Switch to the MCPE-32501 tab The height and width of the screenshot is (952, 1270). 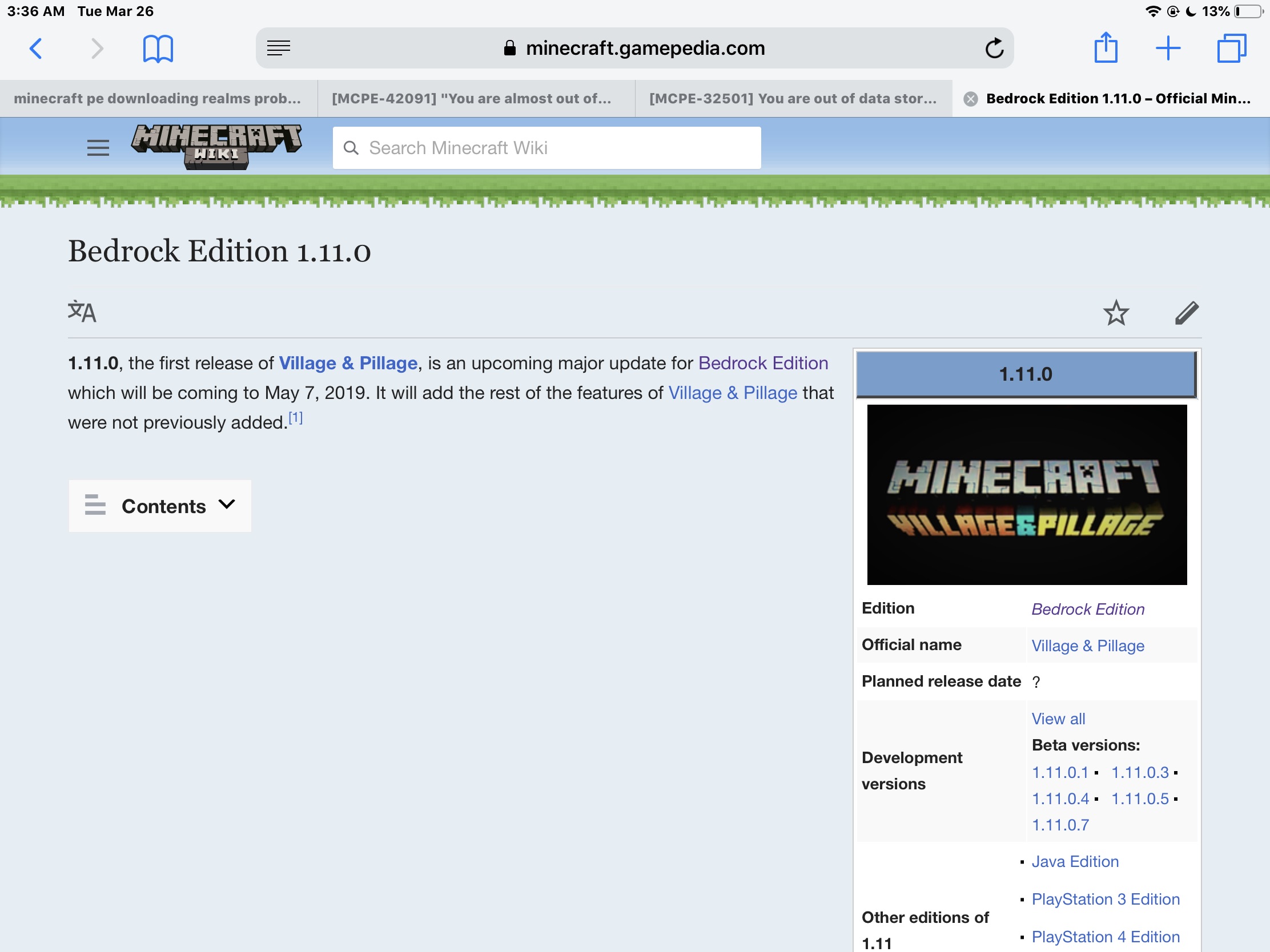coord(792,99)
